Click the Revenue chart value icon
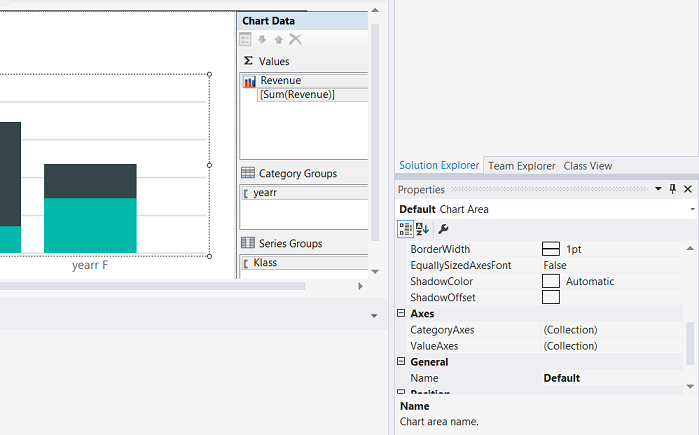Image resolution: width=699 pixels, height=435 pixels. tap(249, 81)
